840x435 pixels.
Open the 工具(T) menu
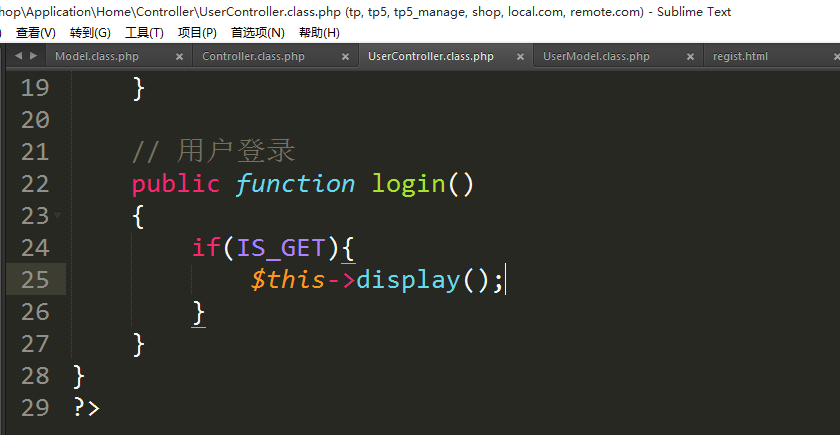(x=144, y=33)
